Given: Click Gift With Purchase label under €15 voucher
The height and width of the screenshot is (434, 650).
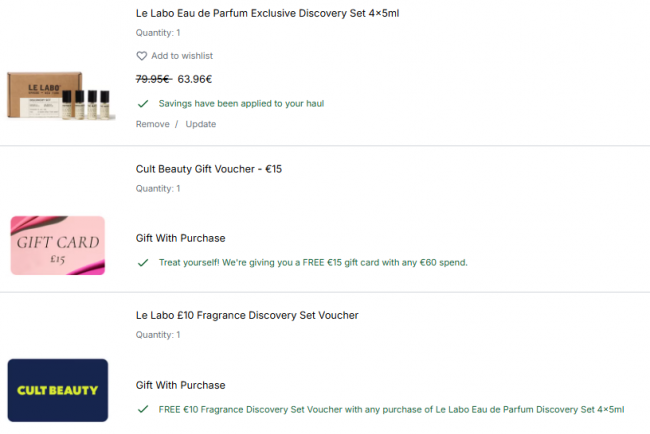Looking at the screenshot, I should click(x=180, y=238).
